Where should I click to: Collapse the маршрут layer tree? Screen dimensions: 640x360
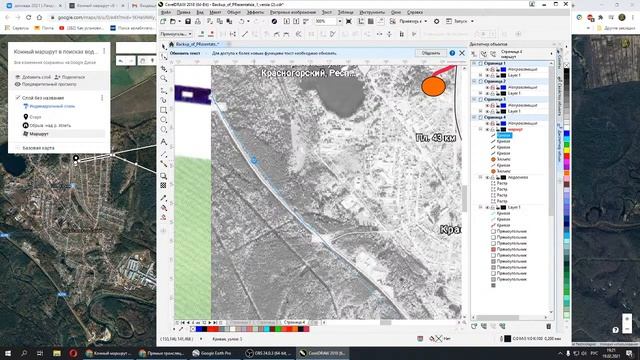[480, 129]
